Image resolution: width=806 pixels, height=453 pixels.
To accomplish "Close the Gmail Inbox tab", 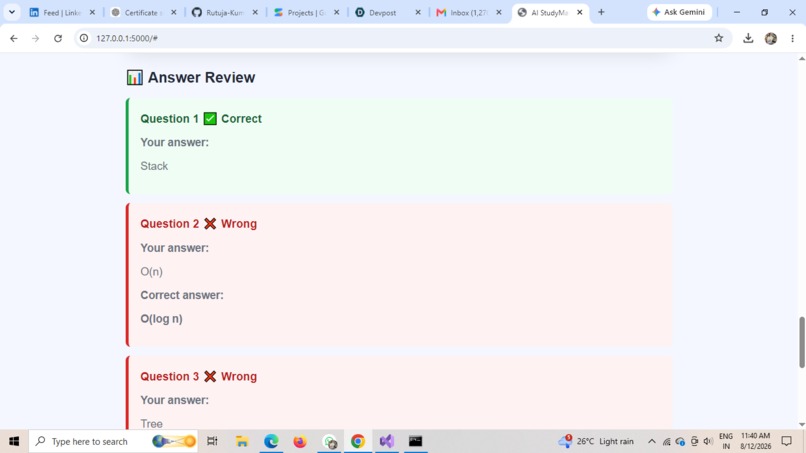I will tap(499, 12).
